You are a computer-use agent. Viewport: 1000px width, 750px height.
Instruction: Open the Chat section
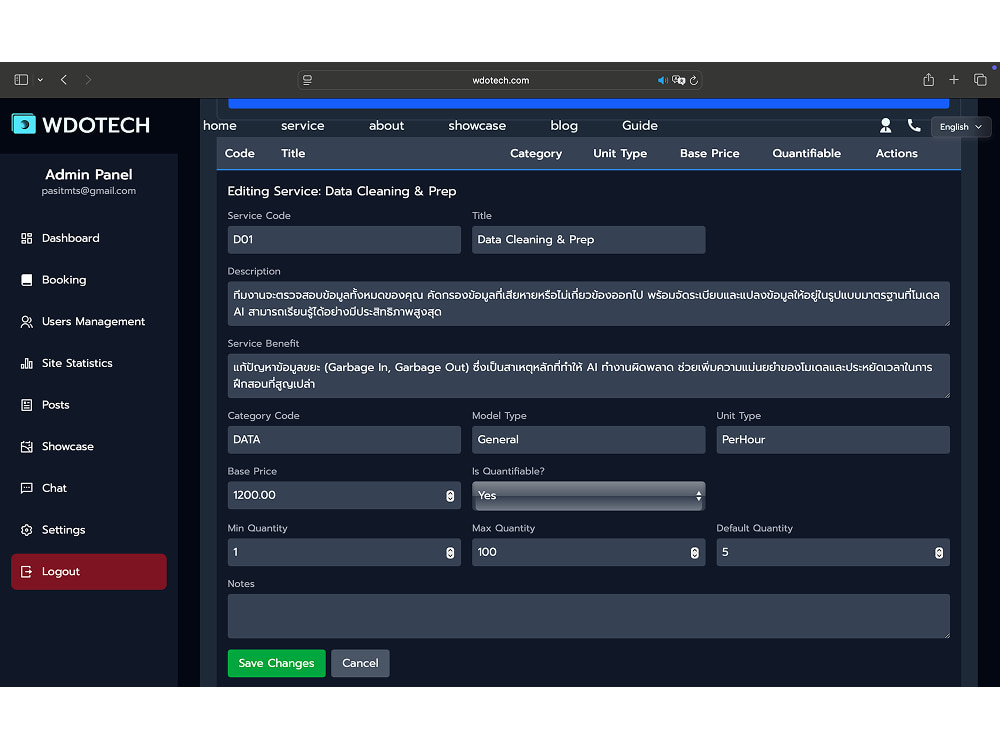point(89,489)
